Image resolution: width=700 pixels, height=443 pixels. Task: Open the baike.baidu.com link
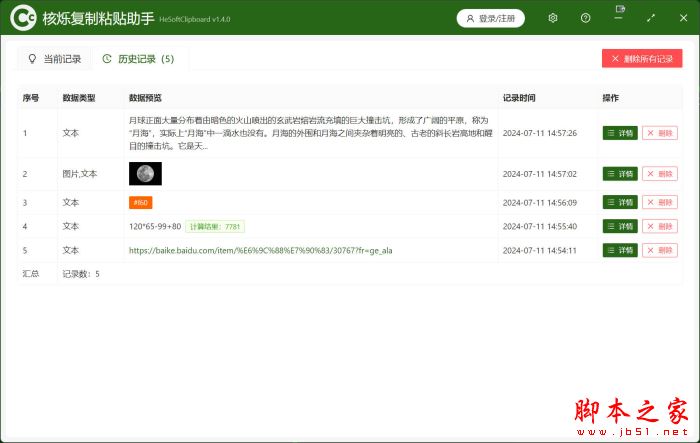261,251
